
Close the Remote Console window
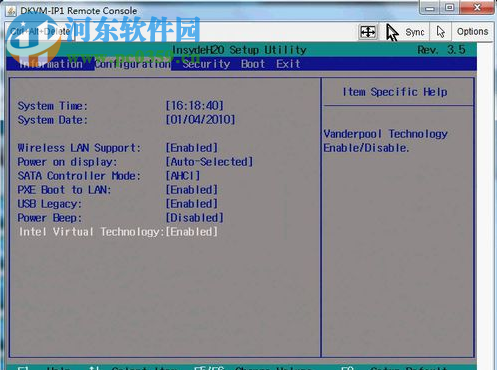pyautogui.click(x=476, y=8)
